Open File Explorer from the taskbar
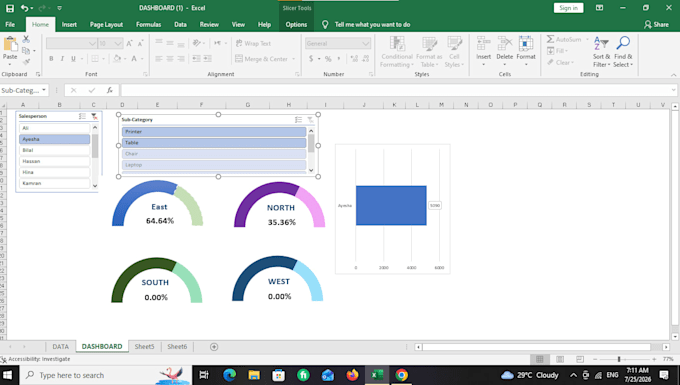This screenshot has width=680, height=385. point(254,375)
